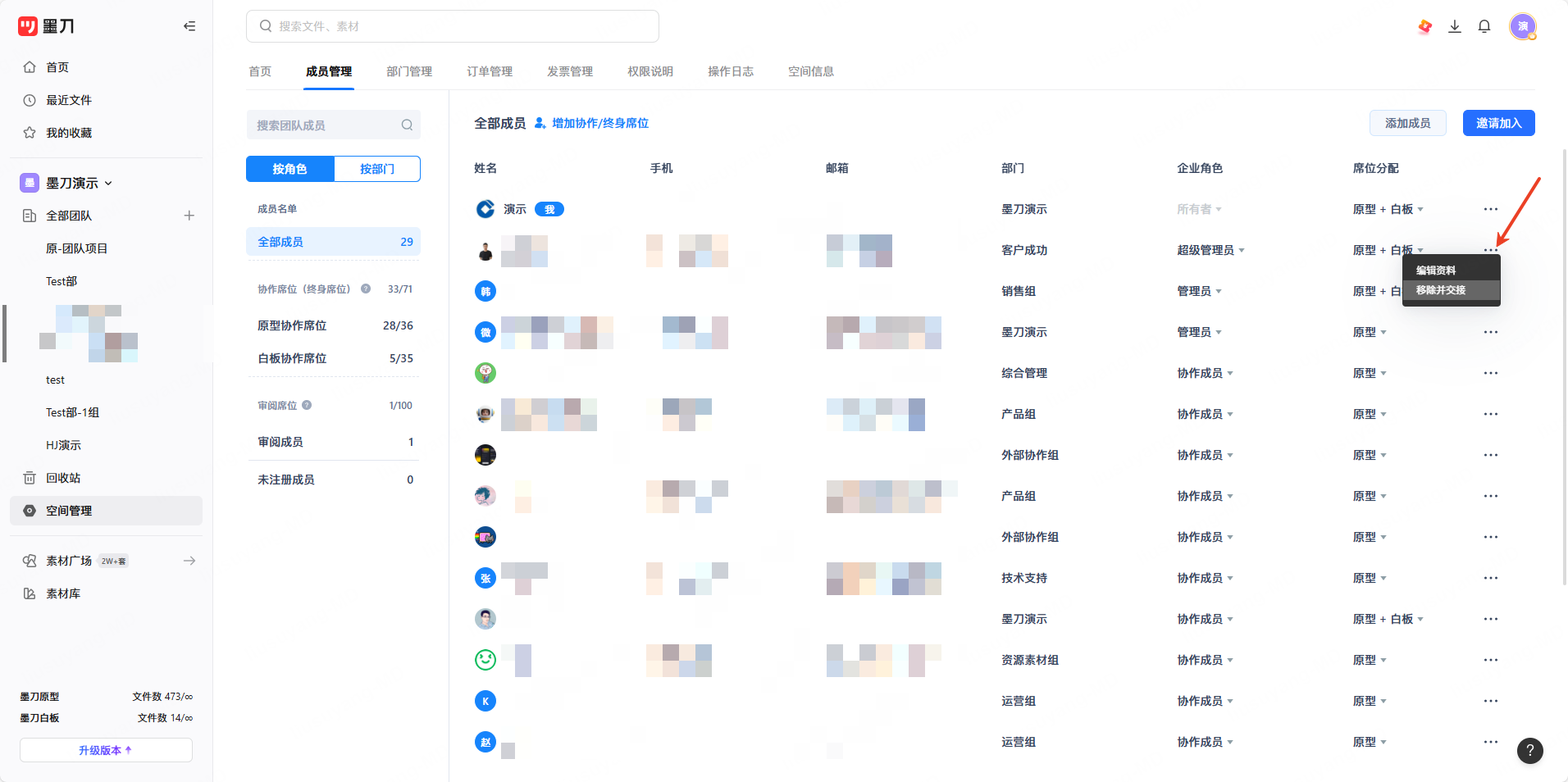Click the 墨刀 logo

pyautogui.click(x=47, y=26)
